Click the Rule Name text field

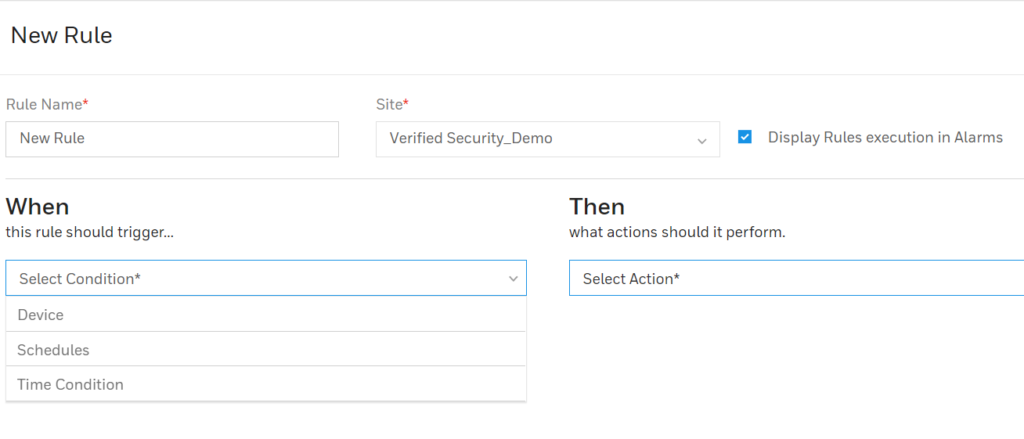click(172, 138)
